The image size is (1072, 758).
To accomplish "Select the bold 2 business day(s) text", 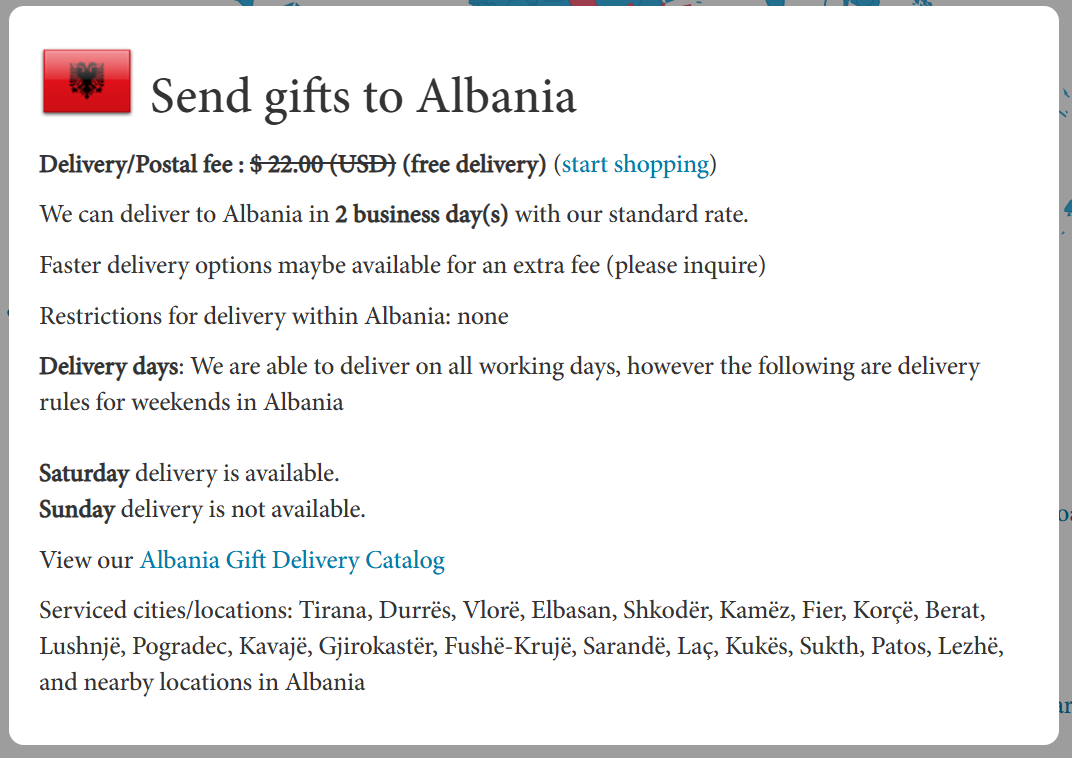I will coord(421,215).
